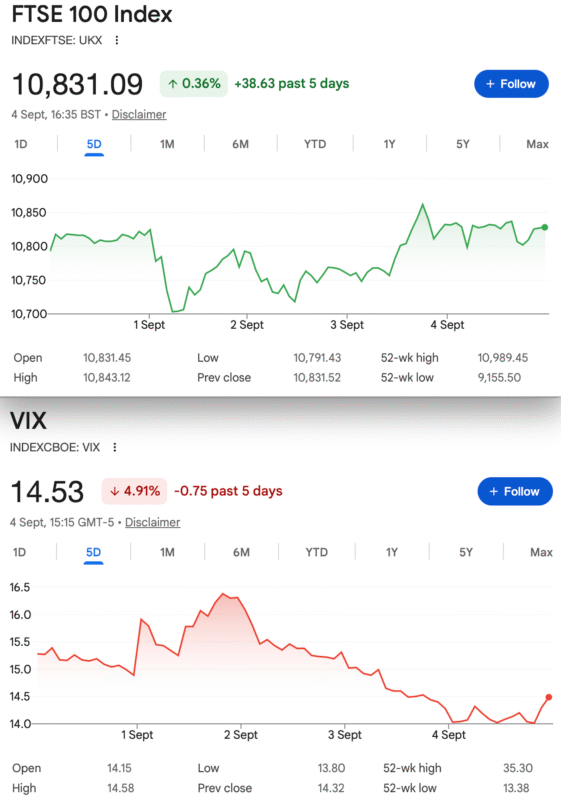Screen dimensions: 561x800
Task: Follow the VIX index
Action: 515,491
